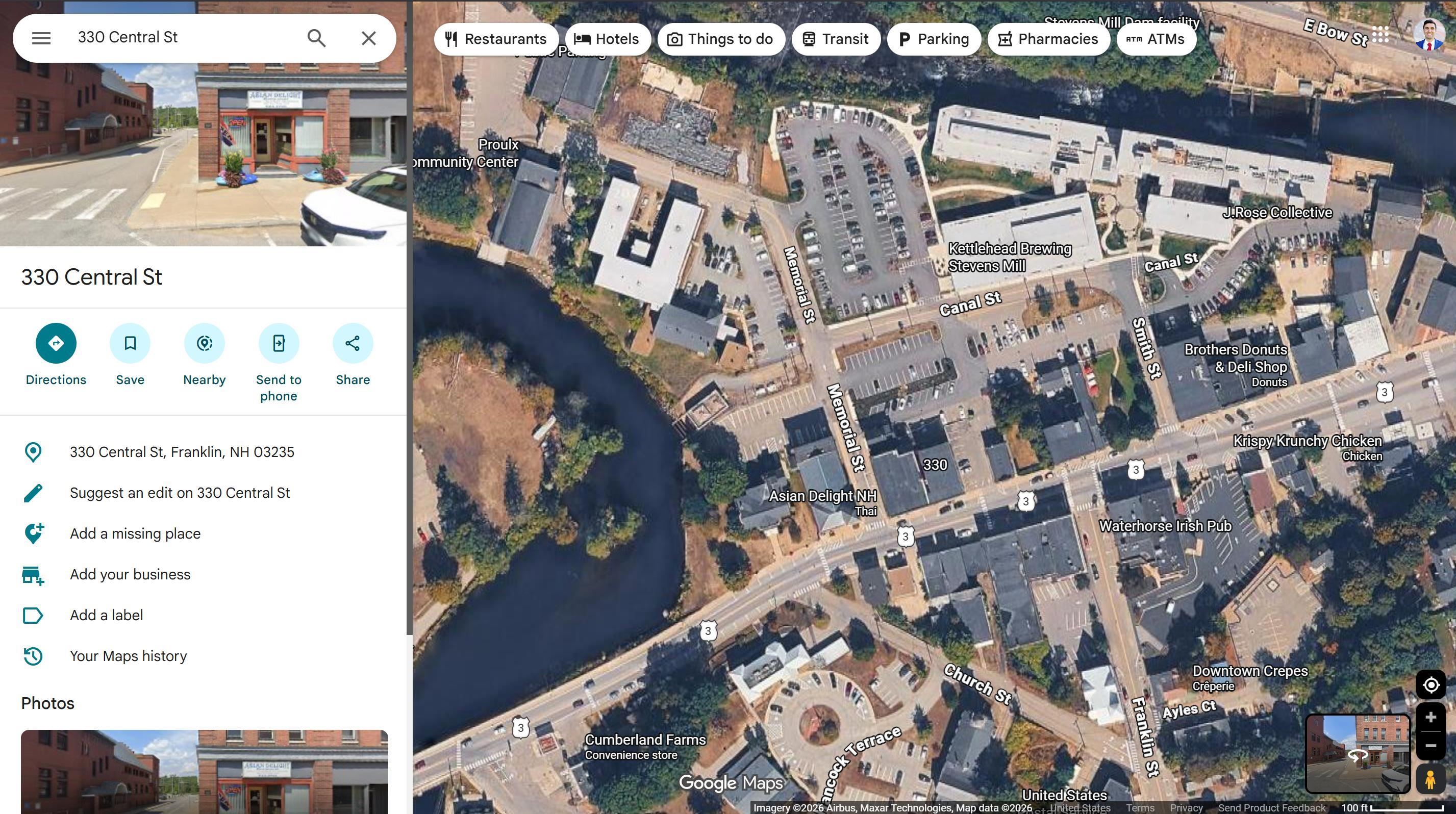
Task: Send this place to phone
Action: click(x=279, y=363)
